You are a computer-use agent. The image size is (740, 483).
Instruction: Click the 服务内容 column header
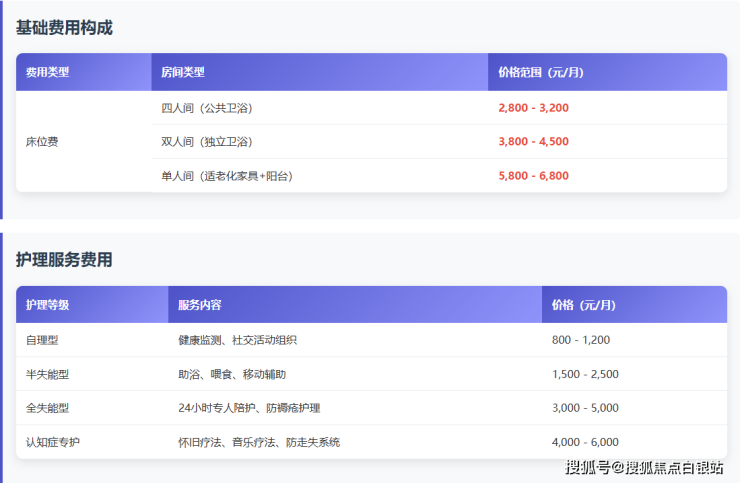pyautogui.click(x=200, y=305)
